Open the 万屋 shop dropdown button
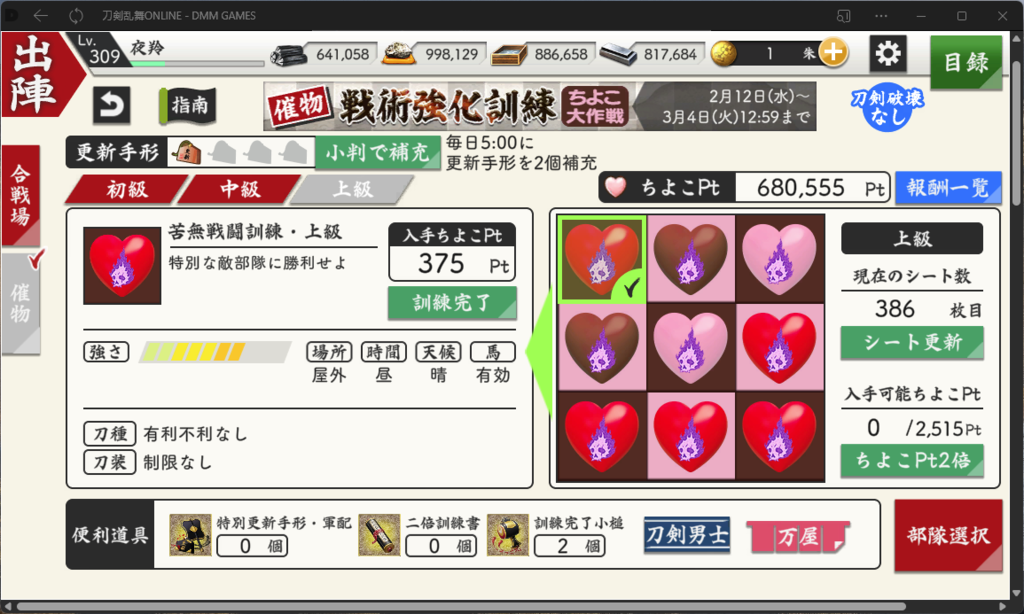1024x614 pixels. (x=798, y=536)
